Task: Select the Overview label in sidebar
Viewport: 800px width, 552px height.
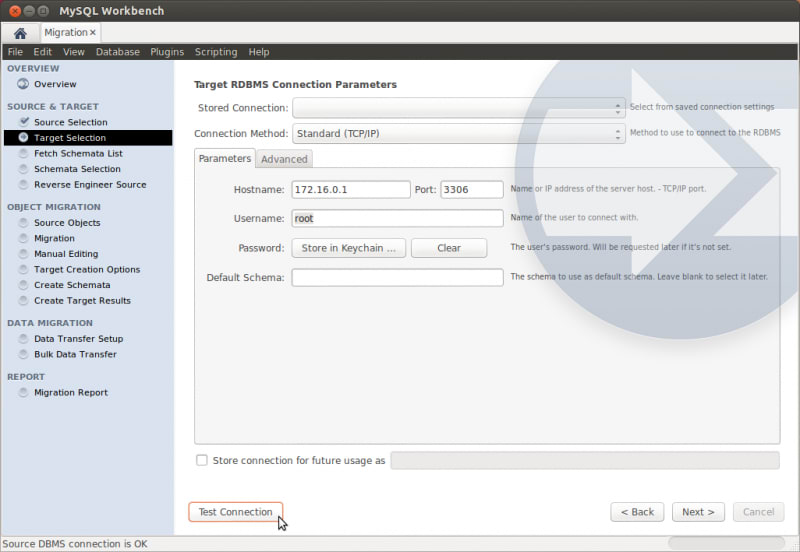Action: tap(55, 84)
